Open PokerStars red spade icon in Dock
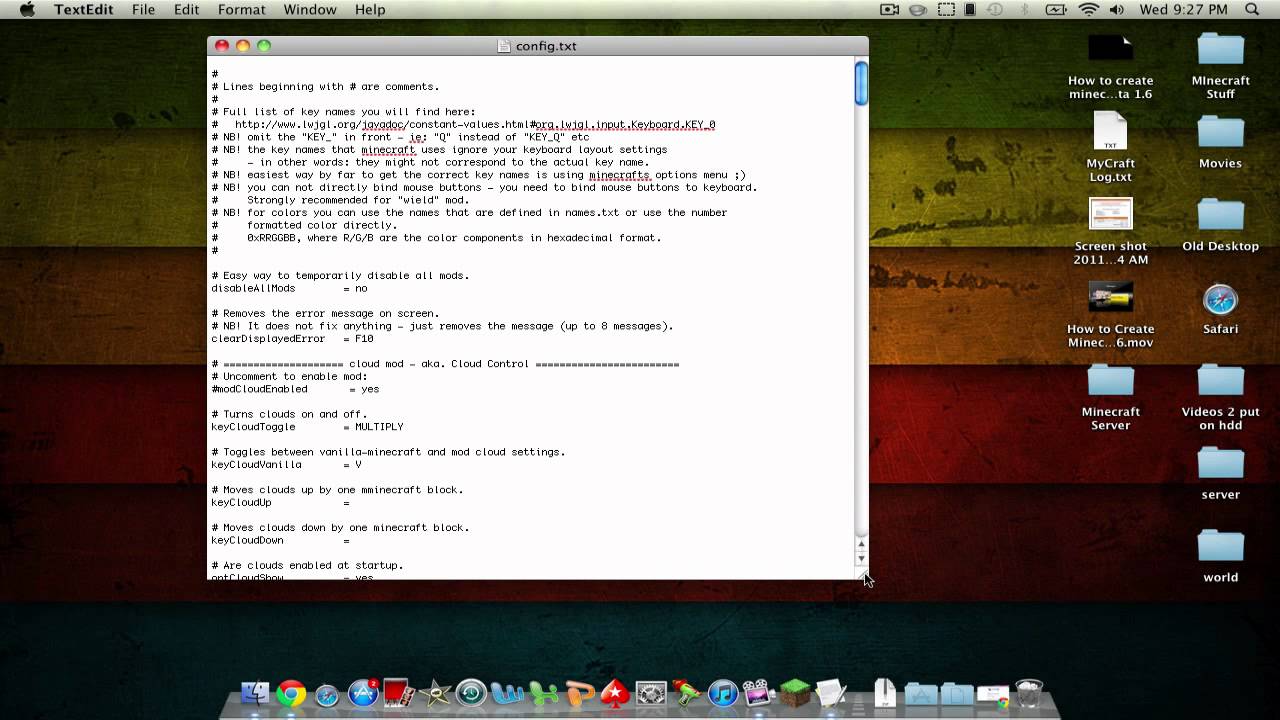The width and height of the screenshot is (1280, 720). click(x=615, y=692)
